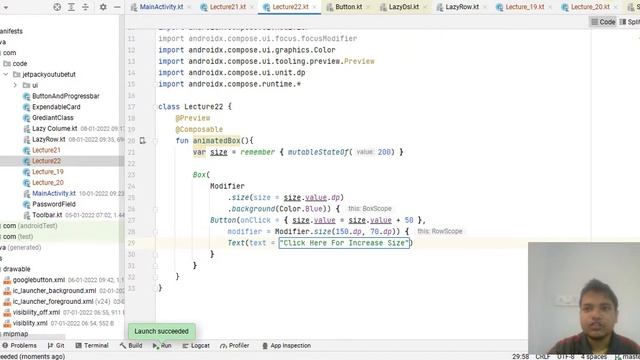Open the Build tool window

tap(131, 346)
